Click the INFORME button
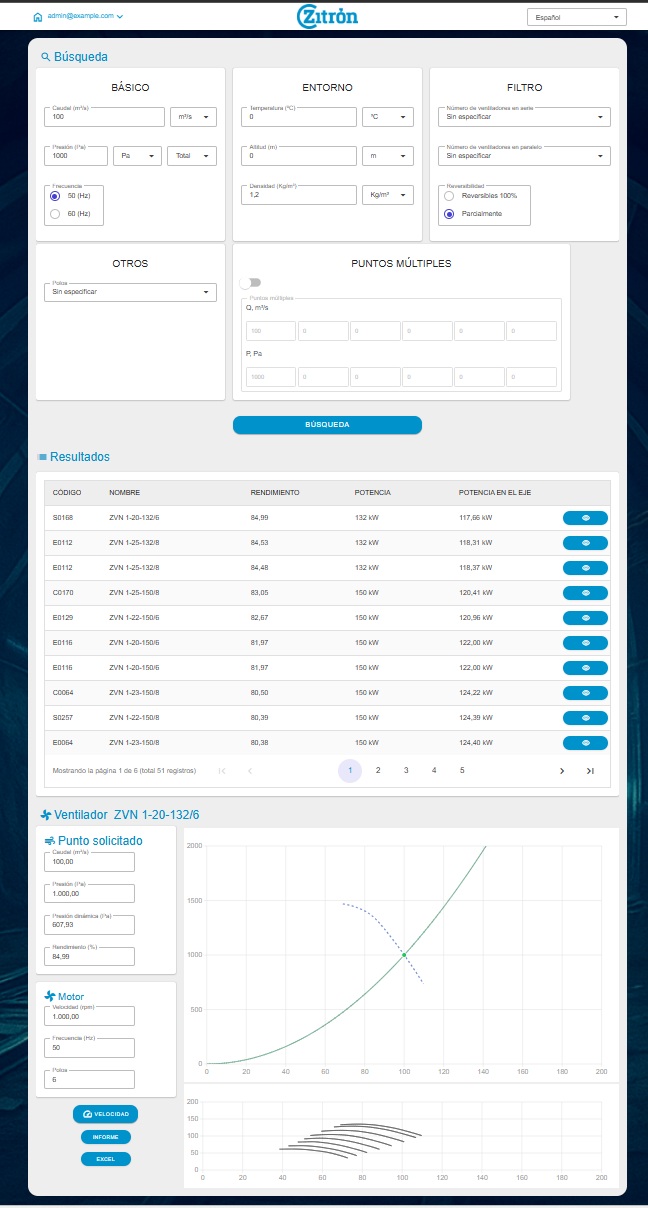 click(106, 1137)
